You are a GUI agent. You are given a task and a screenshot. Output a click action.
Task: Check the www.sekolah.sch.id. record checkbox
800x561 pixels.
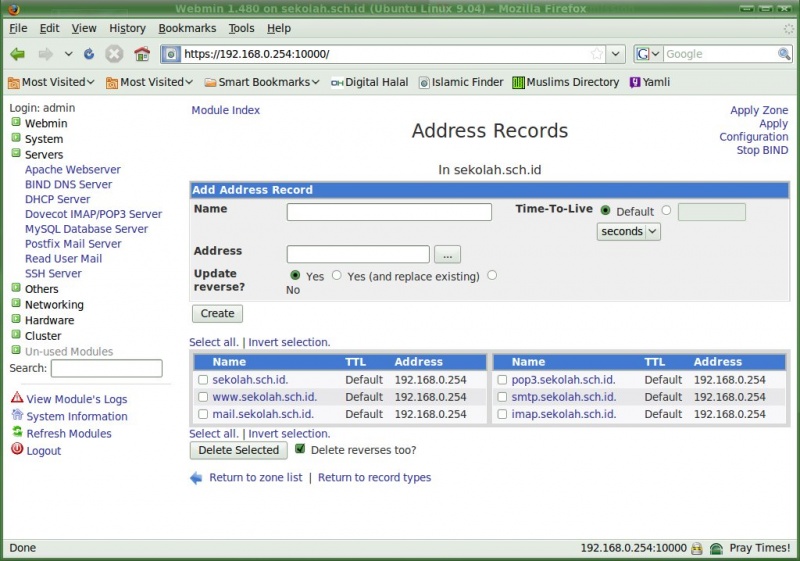point(203,397)
